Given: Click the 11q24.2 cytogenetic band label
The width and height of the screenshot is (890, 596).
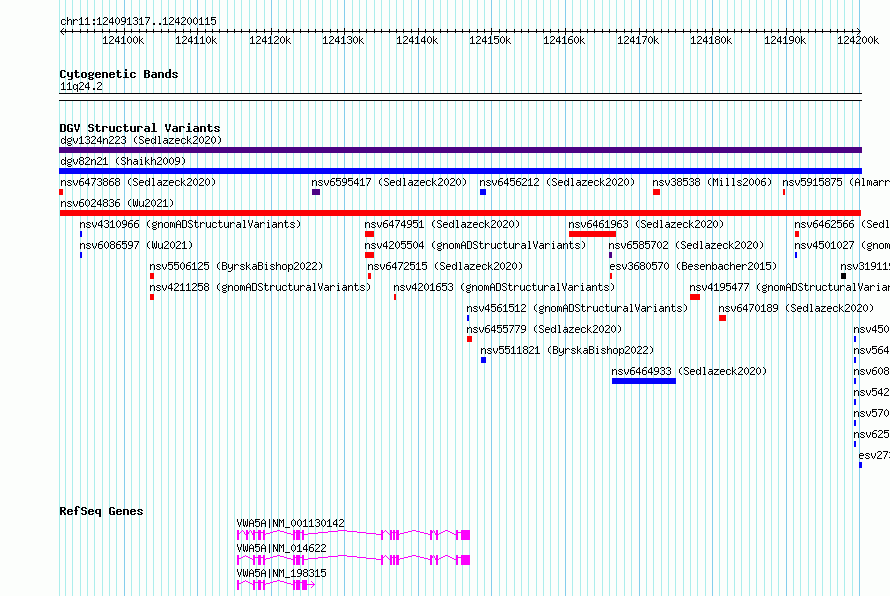Looking at the screenshot, I should point(81,86).
